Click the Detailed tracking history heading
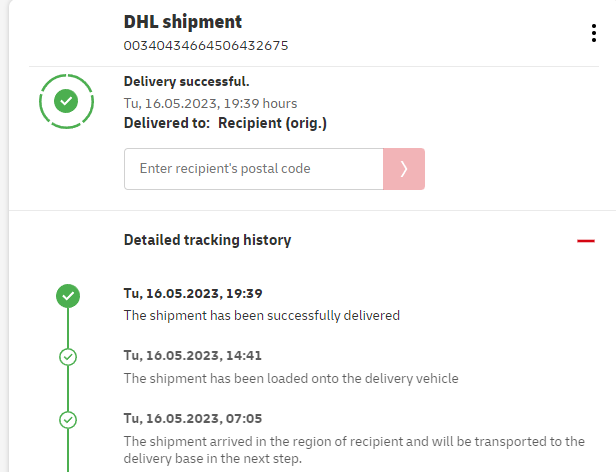 pos(207,240)
